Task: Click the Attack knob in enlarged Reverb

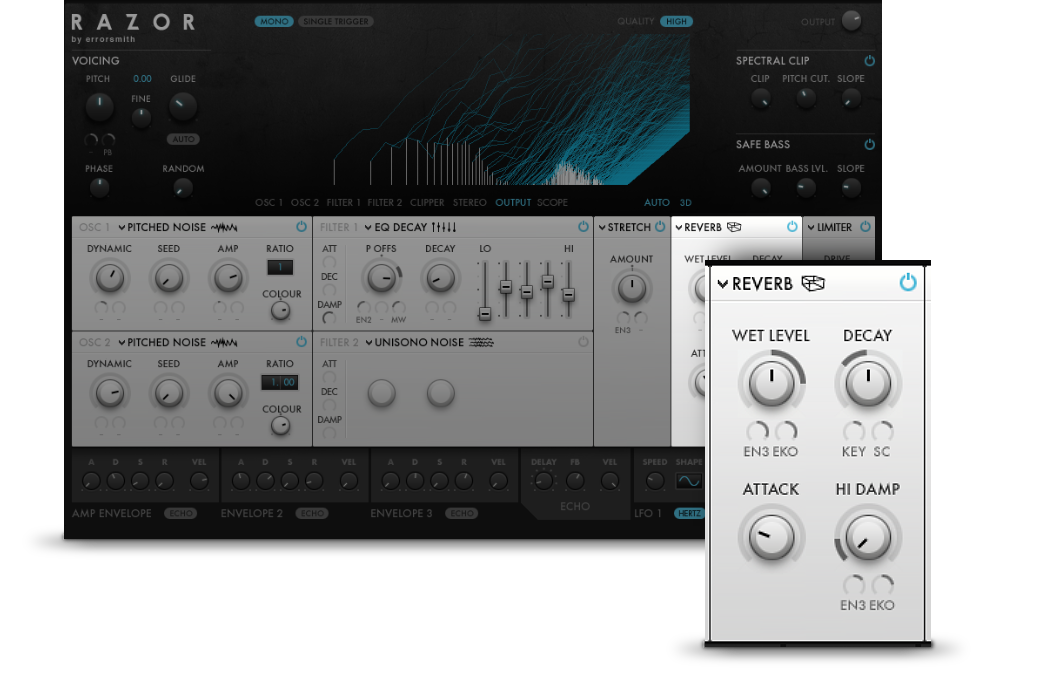Action: (x=771, y=537)
